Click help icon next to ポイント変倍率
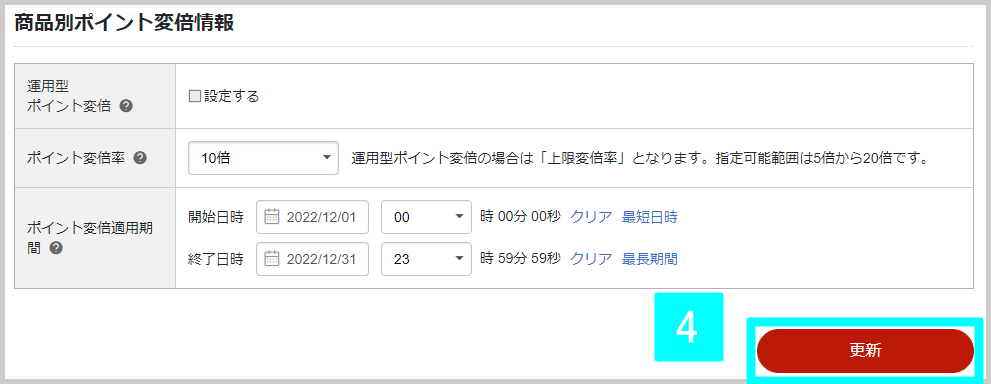 [140, 158]
